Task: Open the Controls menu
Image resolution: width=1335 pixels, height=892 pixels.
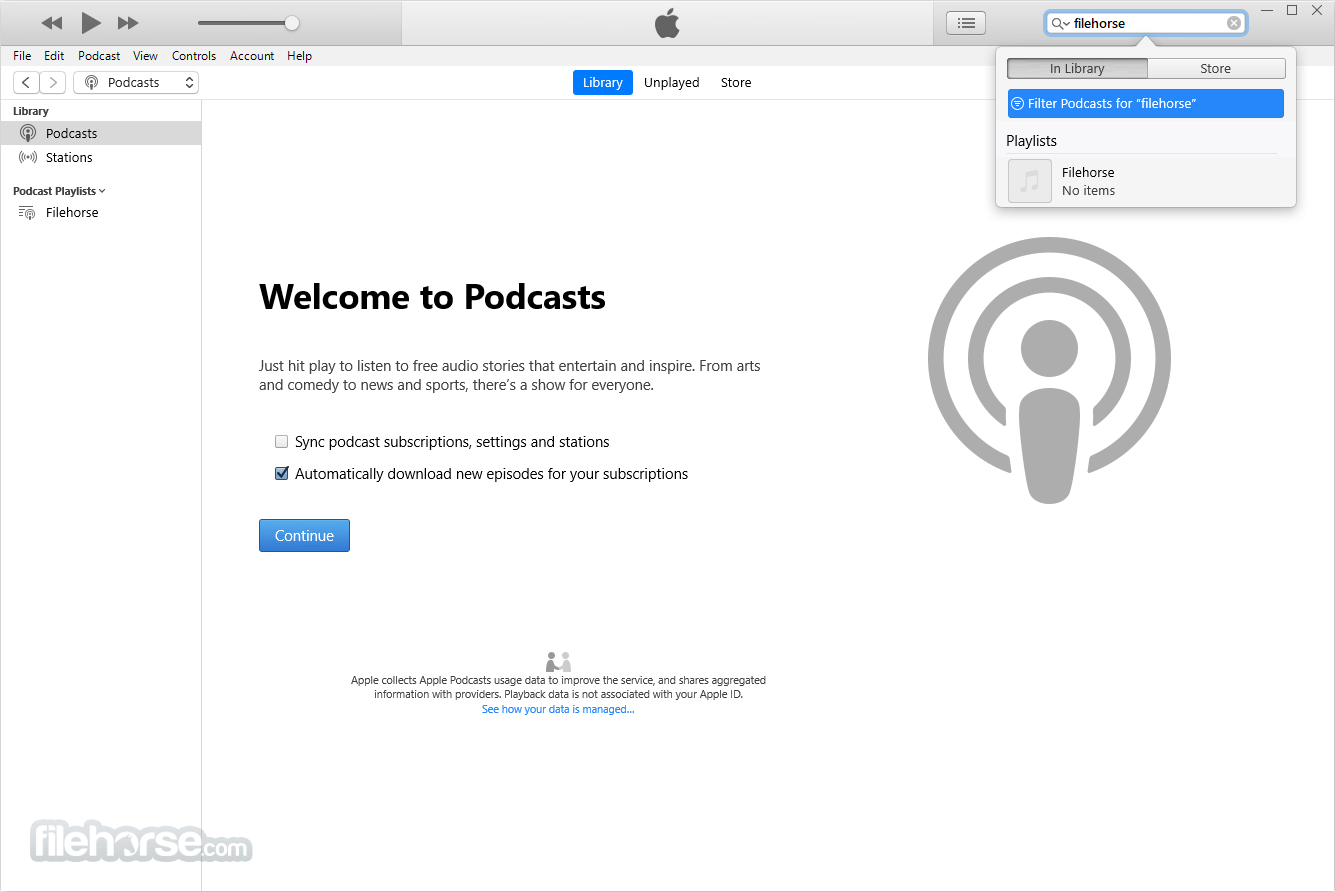Action: point(194,56)
